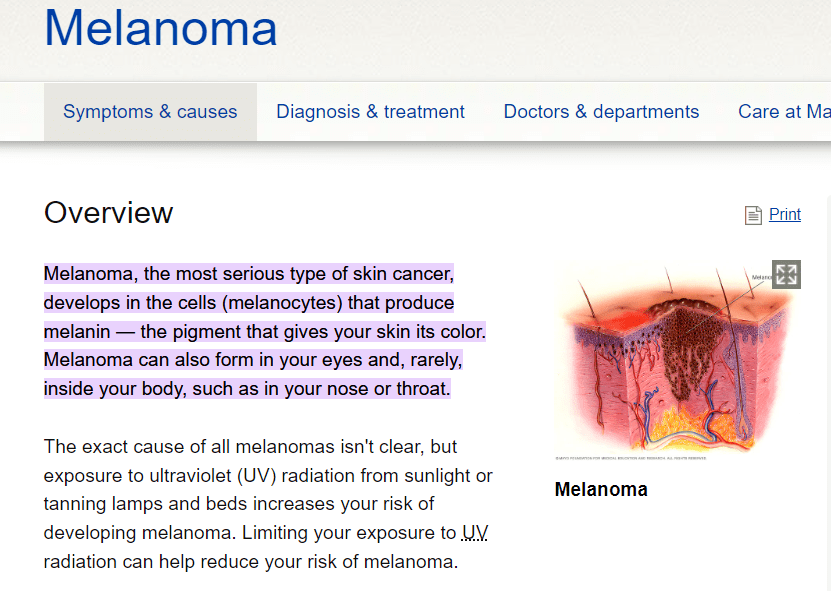
Task: Open the Doctors & departments tab
Action: point(601,112)
